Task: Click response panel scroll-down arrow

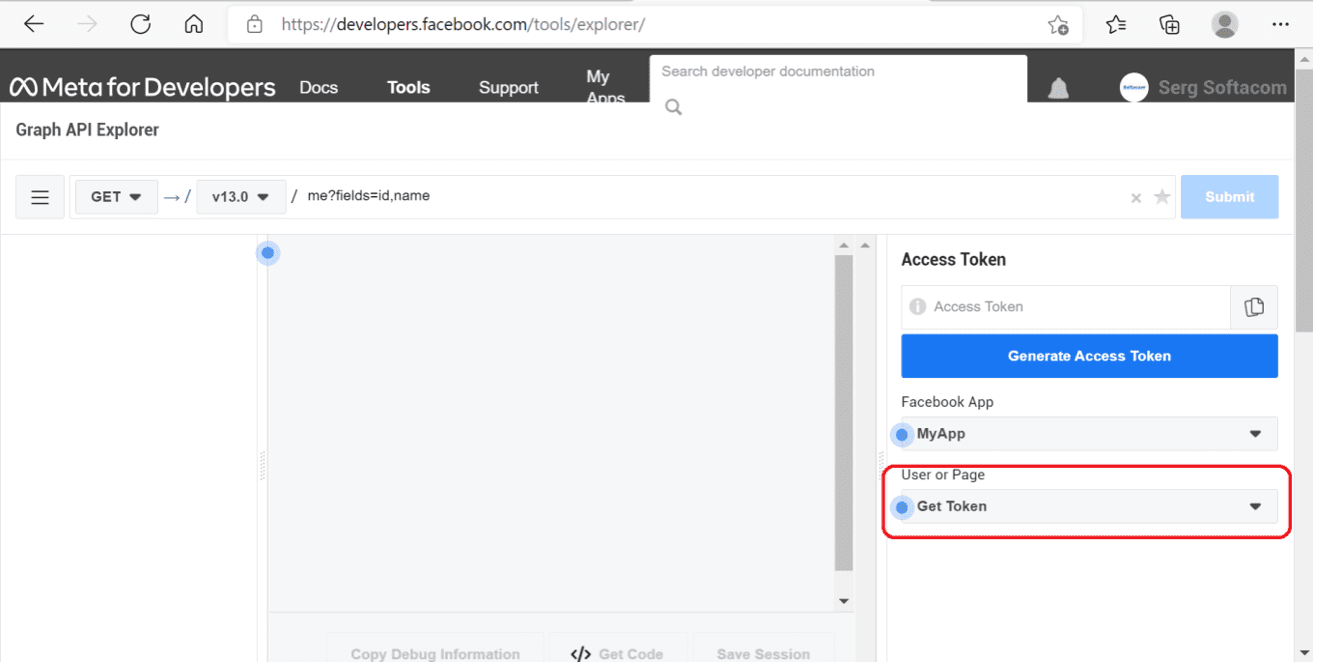Action: coord(844,601)
